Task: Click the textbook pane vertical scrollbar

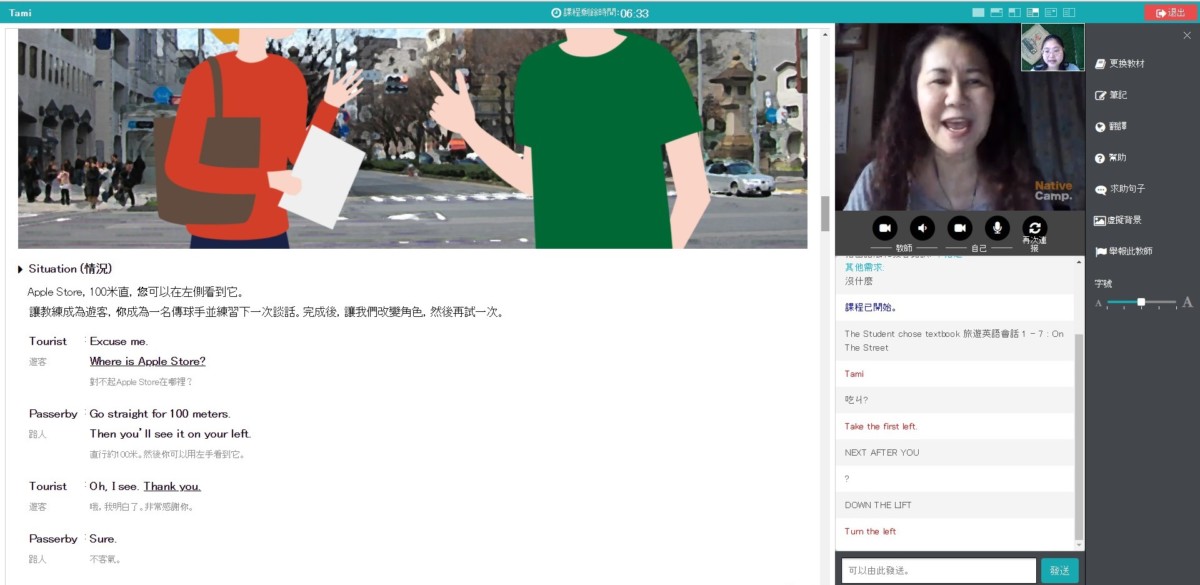Action: pos(825,213)
